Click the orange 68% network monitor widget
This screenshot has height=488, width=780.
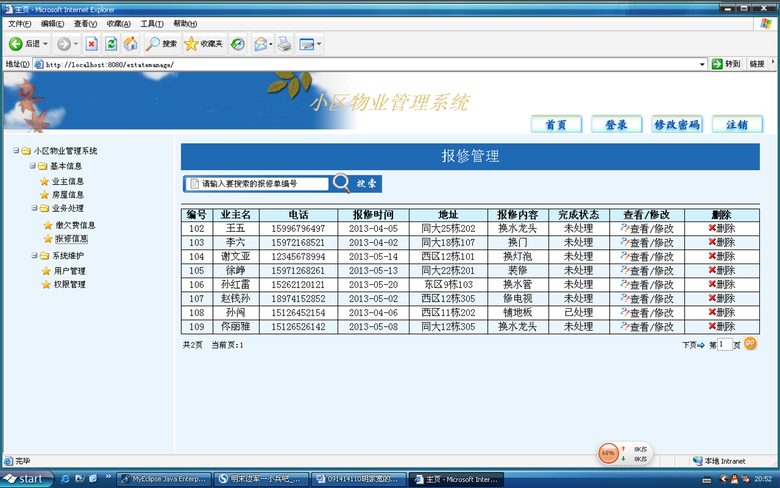pyautogui.click(x=608, y=453)
